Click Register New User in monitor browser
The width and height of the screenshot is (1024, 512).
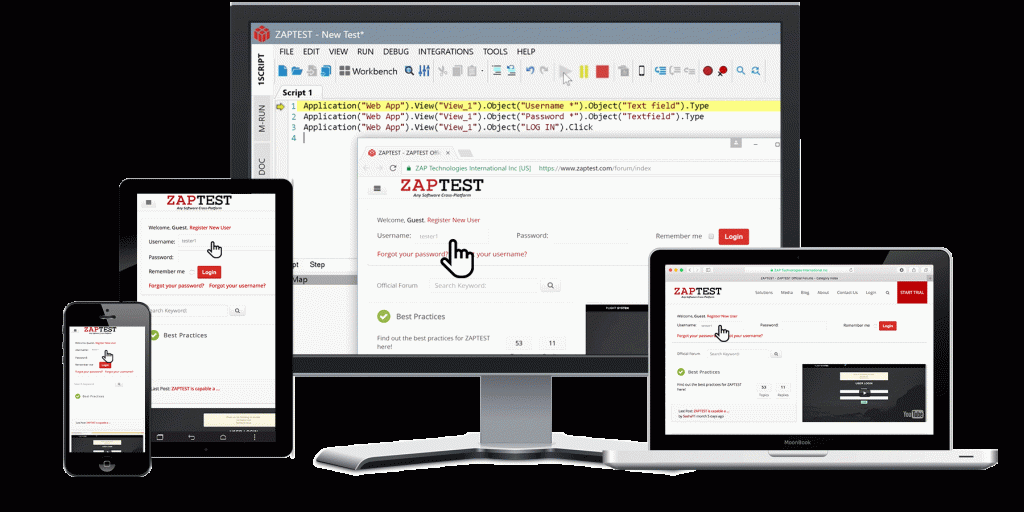click(x=454, y=220)
